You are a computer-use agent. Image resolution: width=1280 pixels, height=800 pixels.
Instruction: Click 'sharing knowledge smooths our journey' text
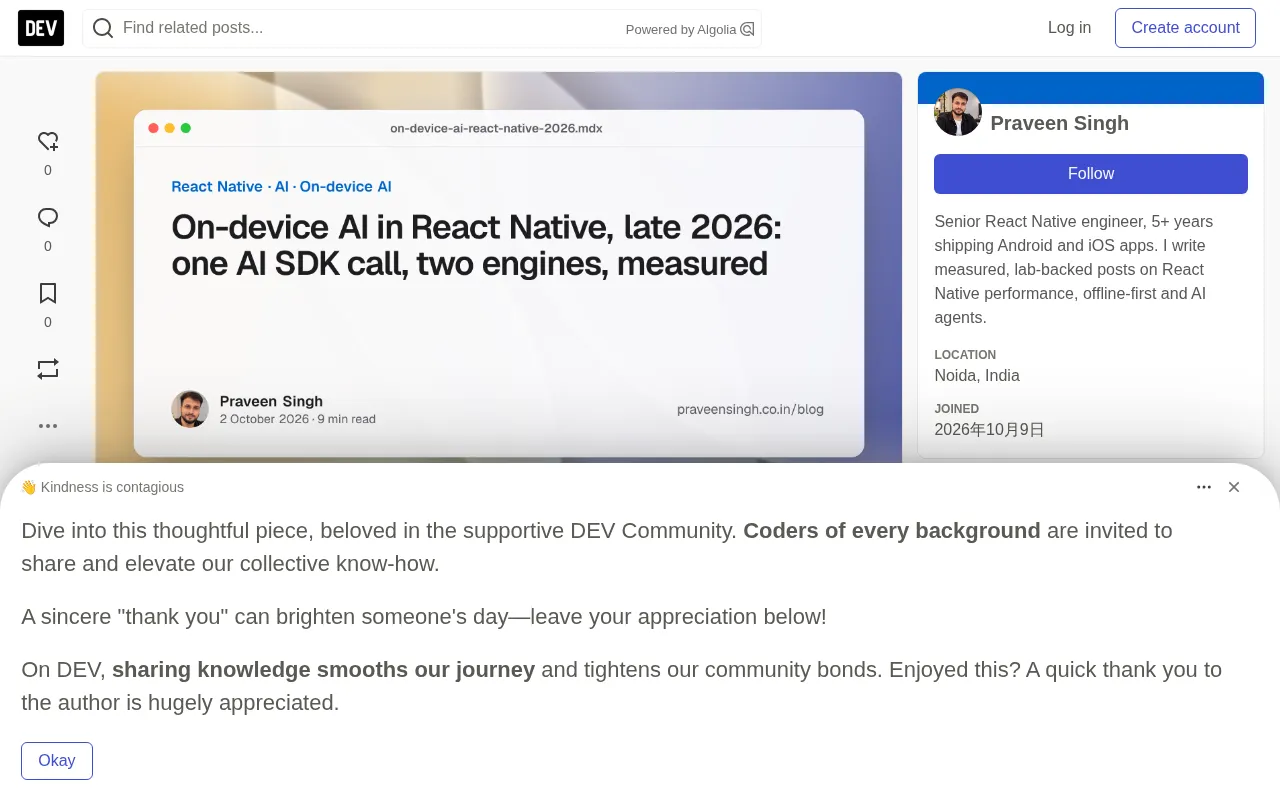pos(323,670)
